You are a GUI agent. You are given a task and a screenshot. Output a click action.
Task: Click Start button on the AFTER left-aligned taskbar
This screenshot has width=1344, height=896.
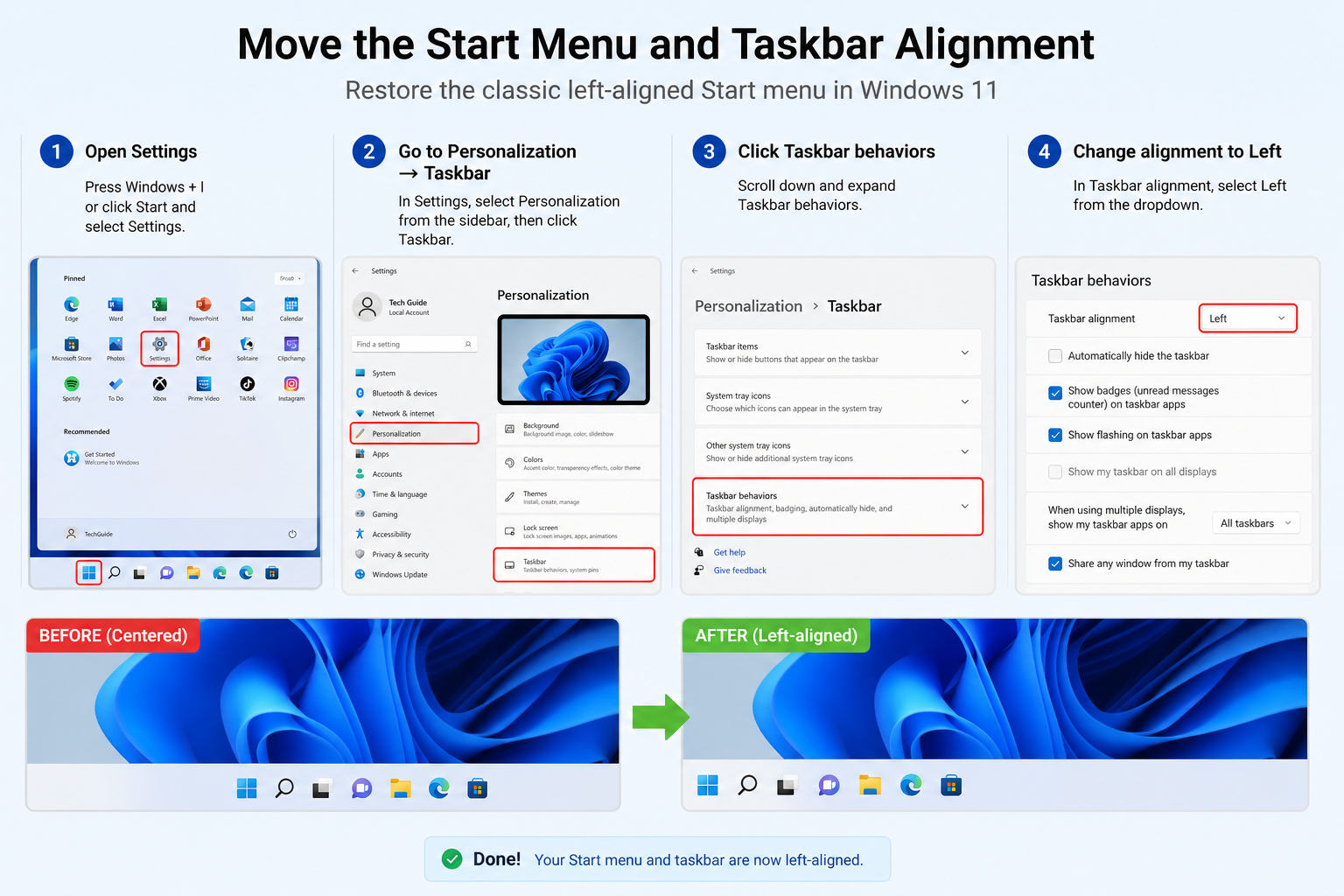708,786
